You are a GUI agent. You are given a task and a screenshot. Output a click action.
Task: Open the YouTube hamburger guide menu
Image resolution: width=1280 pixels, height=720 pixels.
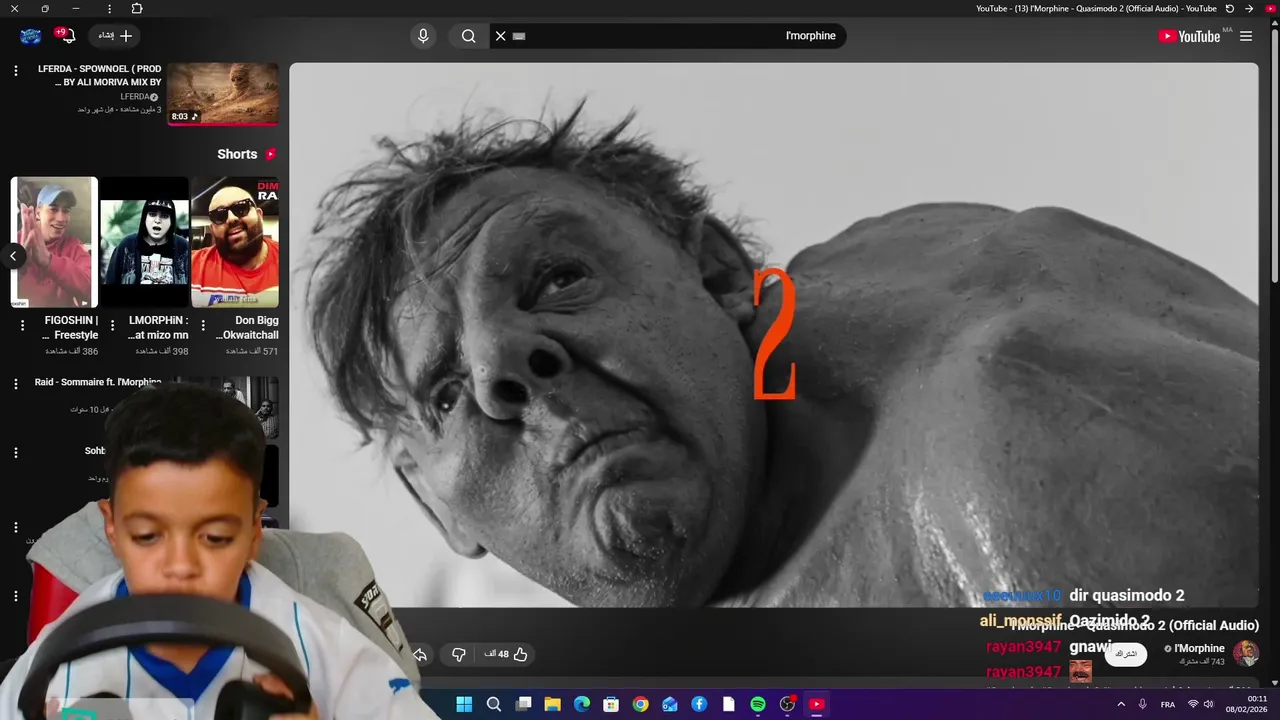coord(1245,36)
